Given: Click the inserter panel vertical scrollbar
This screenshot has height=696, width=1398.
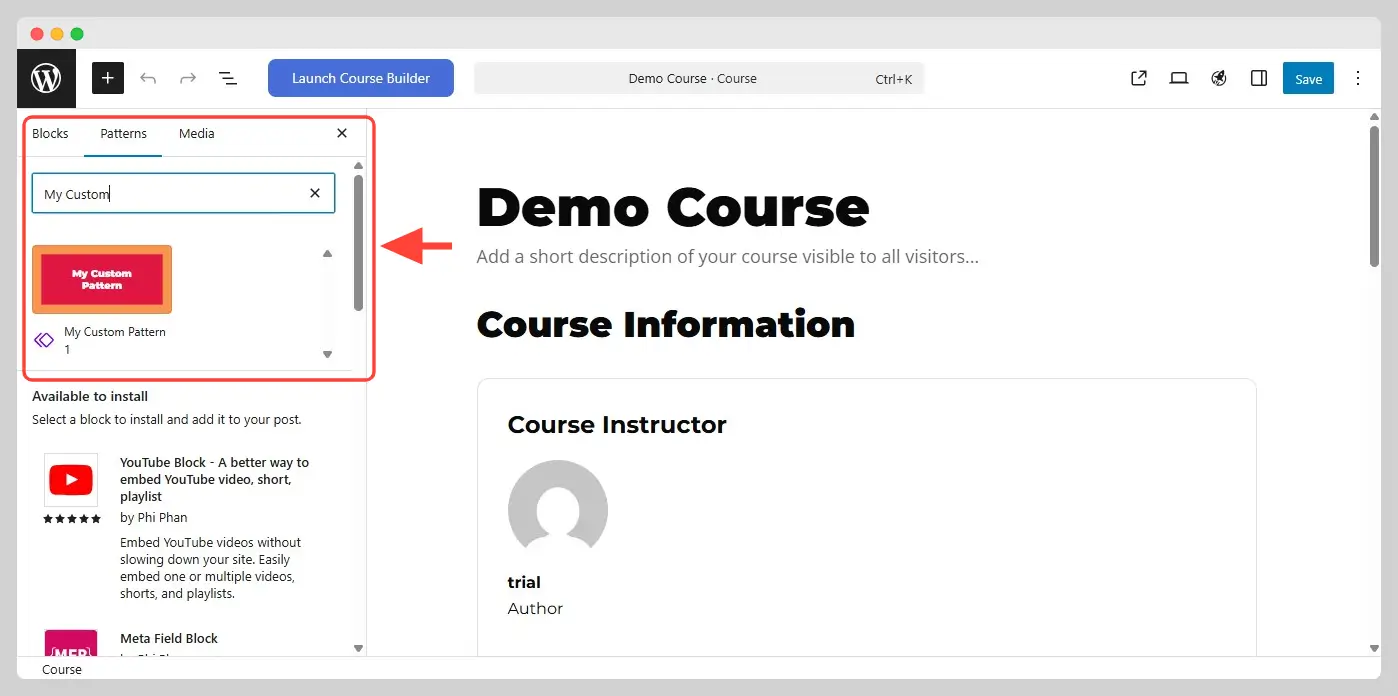Looking at the screenshot, I should tap(358, 243).
